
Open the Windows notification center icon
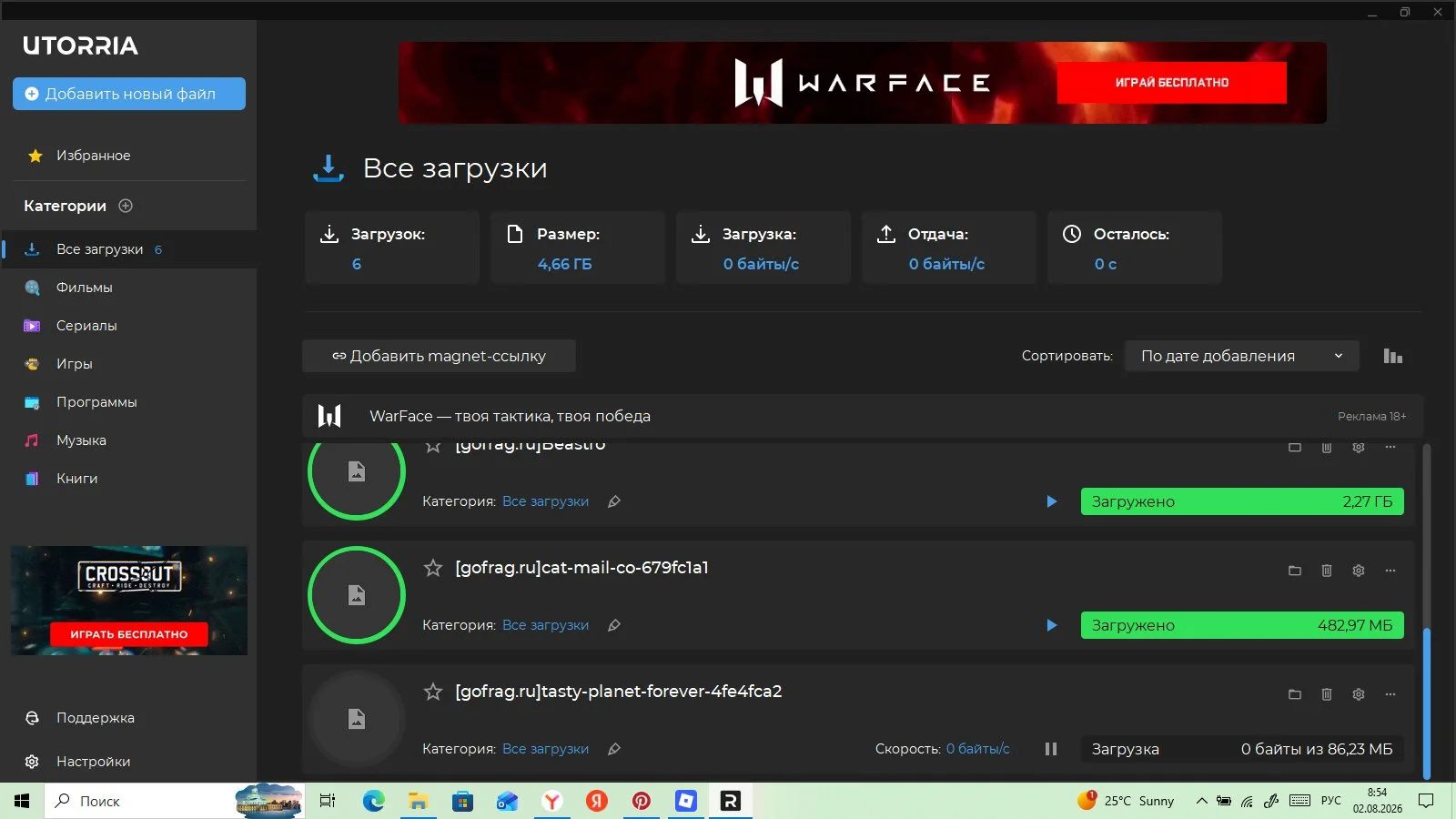pyautogui.click(x=1426, y=801)
